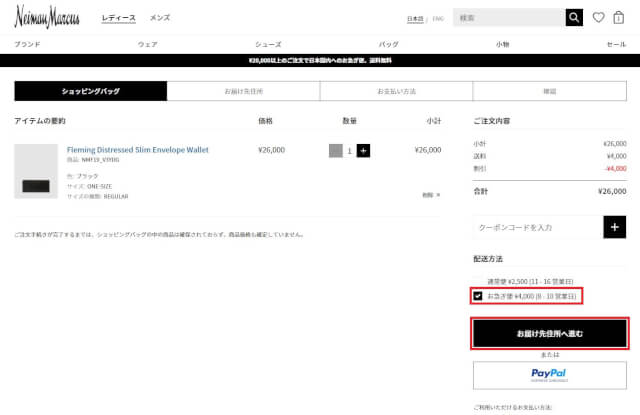Open the 小物 menu
This screenshot has width=640, height=415.
tap(502, 44)
